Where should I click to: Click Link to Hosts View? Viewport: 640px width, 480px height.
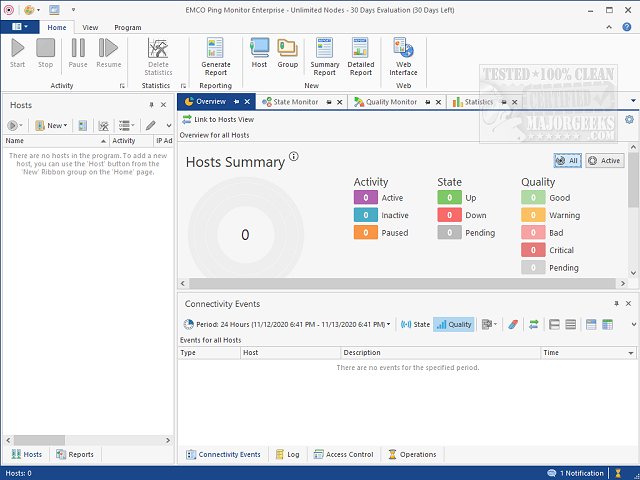point(217,119)
